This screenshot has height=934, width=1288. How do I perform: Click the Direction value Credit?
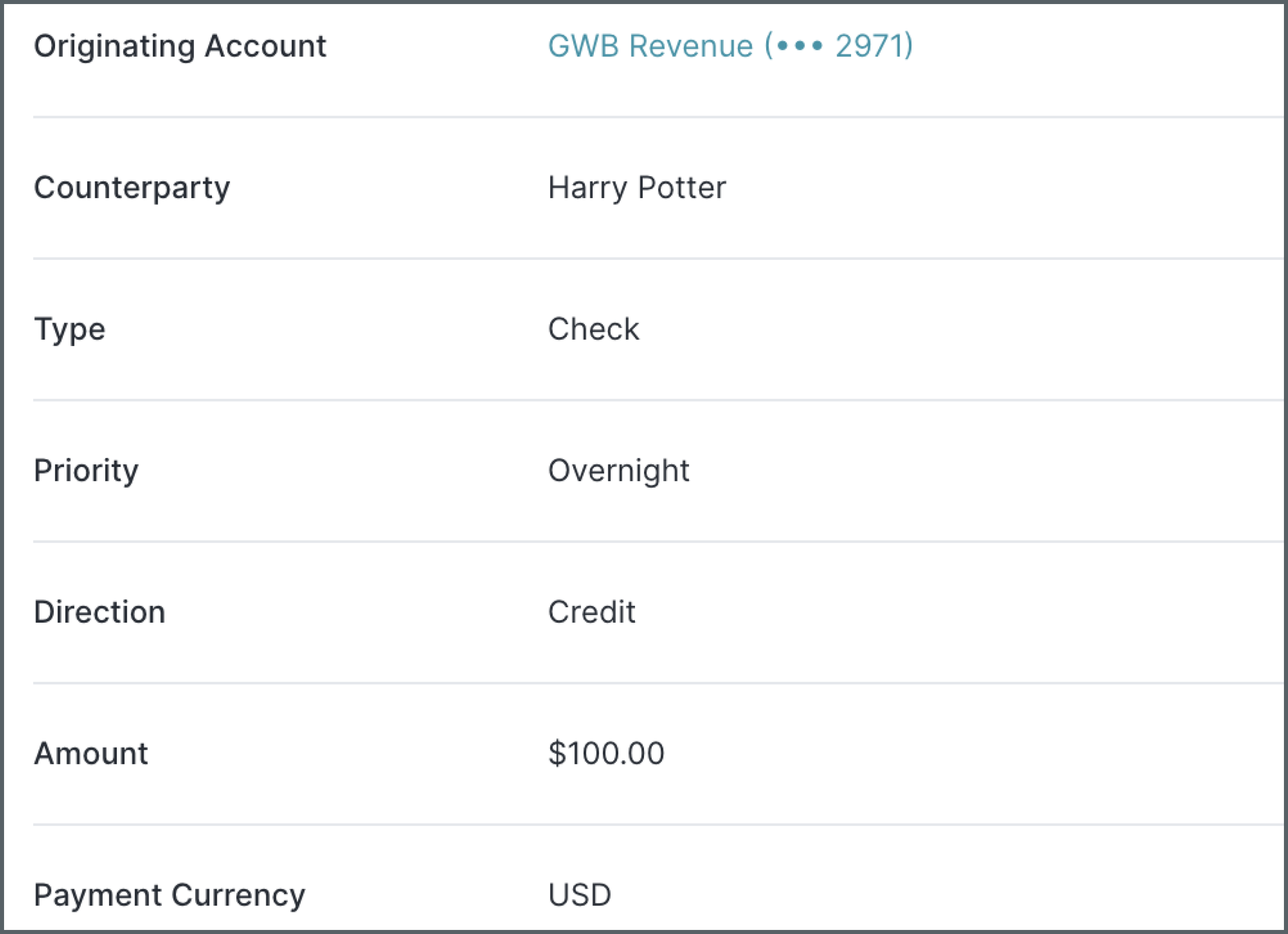click(x=591, y=612)
